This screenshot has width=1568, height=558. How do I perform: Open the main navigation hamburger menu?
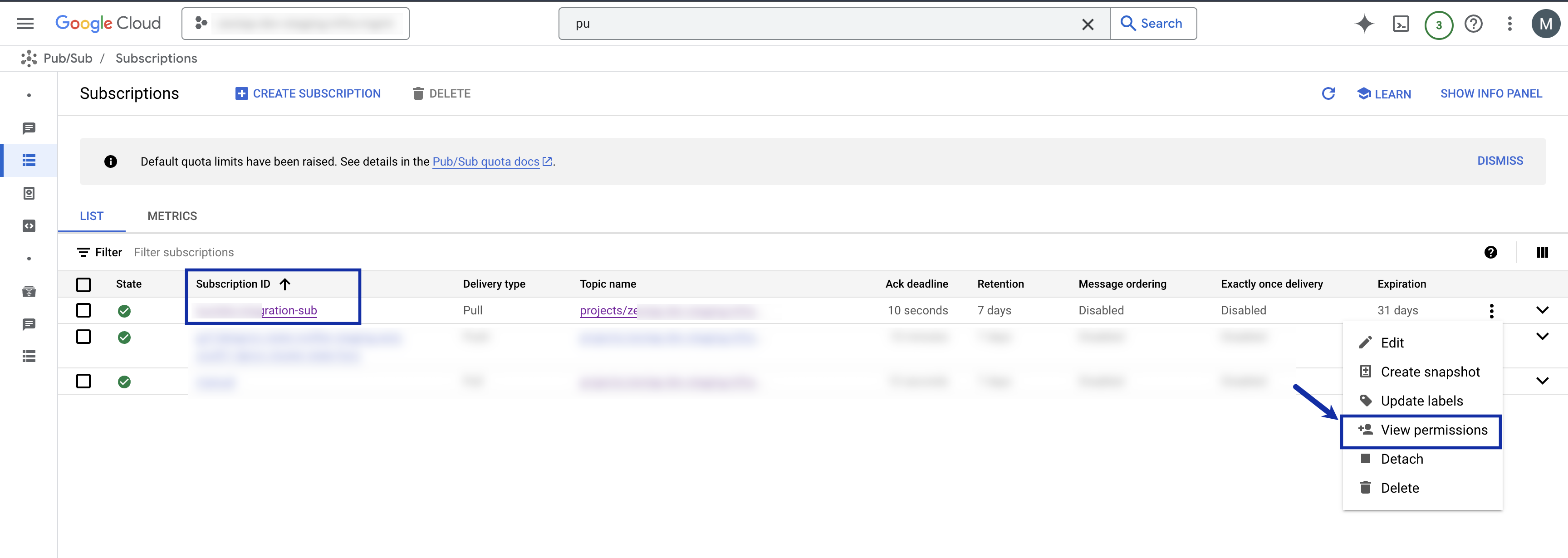pyautogui.click(x=25, y=24)
